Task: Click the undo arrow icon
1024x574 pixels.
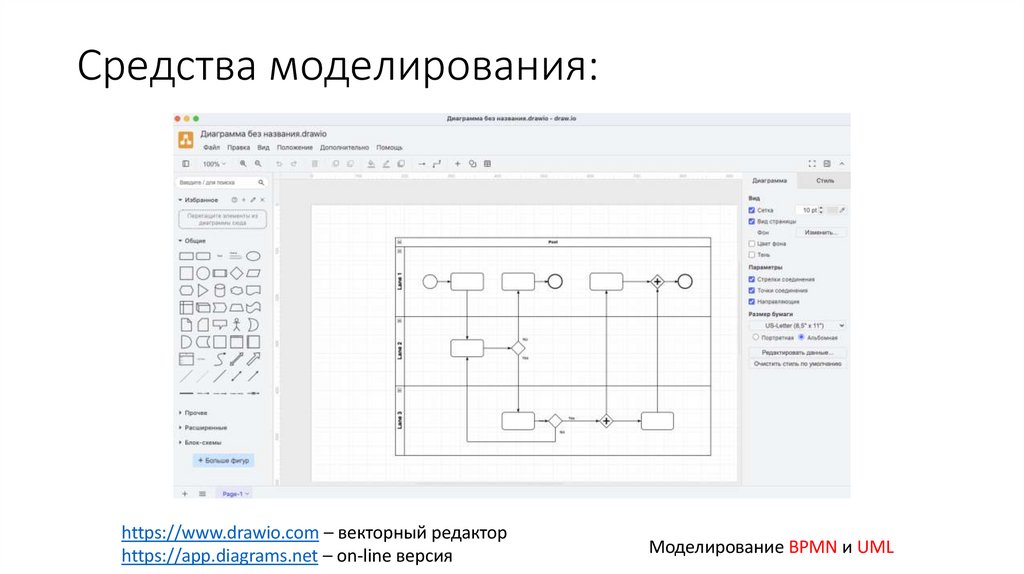Action: click(x=279, y=164)
